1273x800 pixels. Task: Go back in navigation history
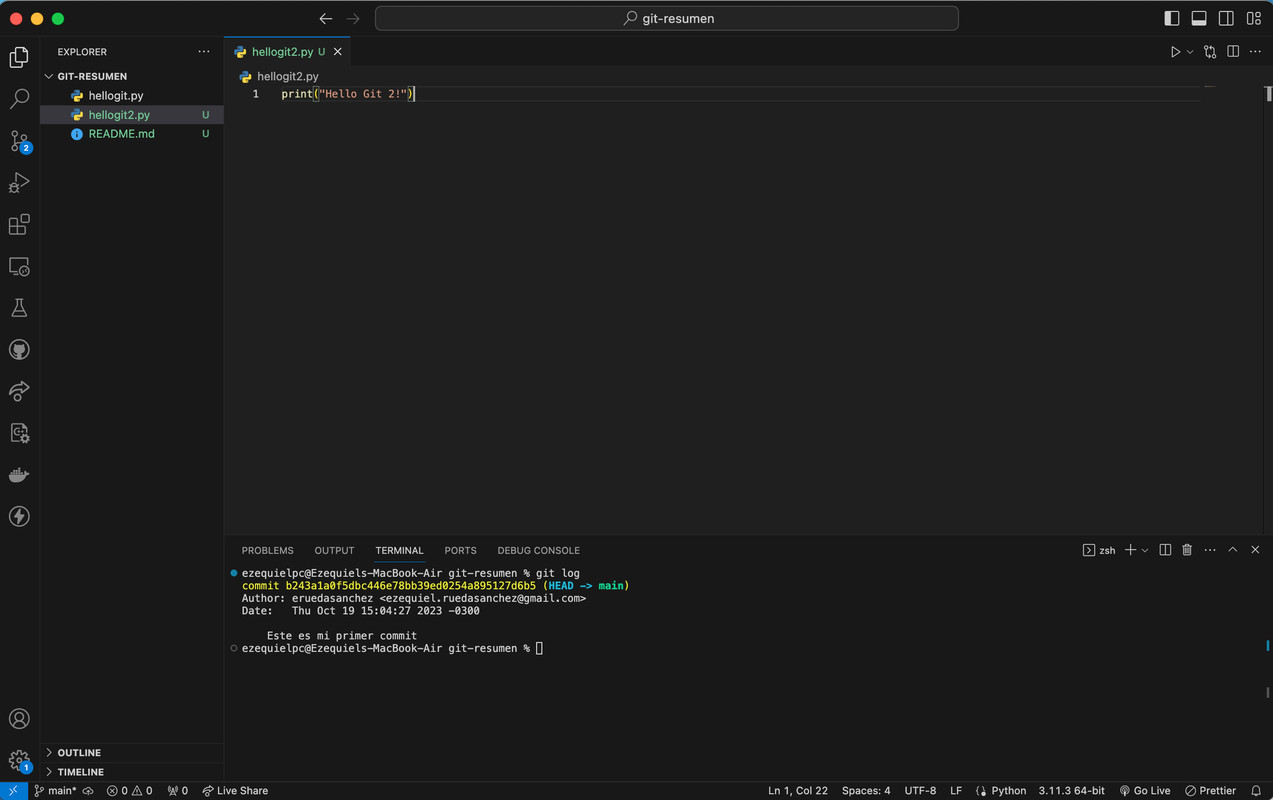pos(326,18)
